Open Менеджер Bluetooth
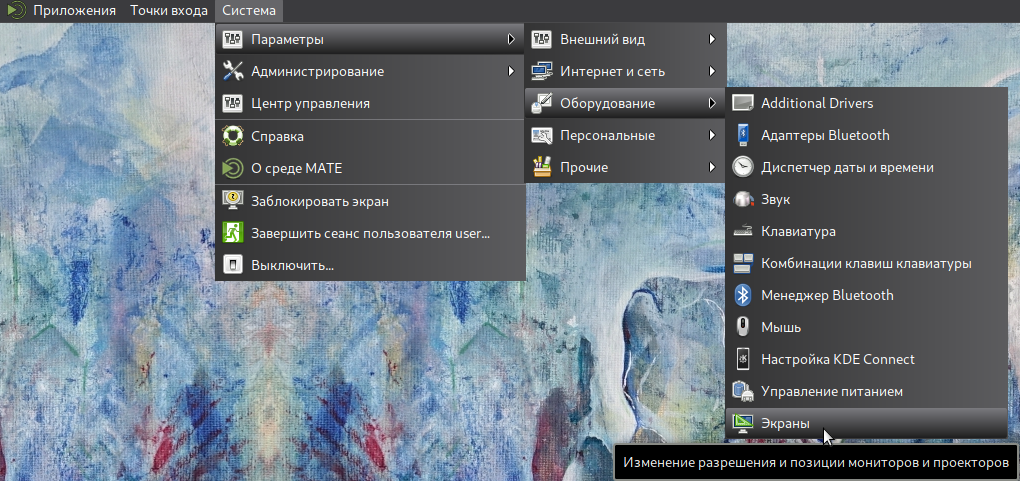 (866, 295)
